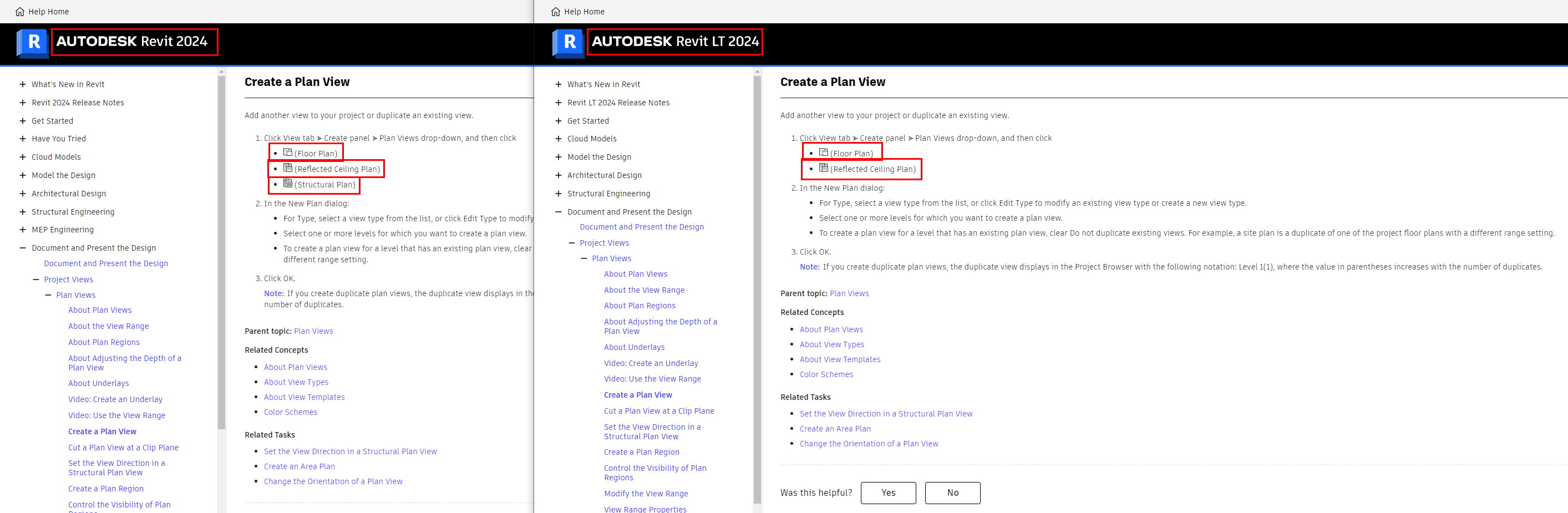Image resolution: width=1568 pixels, height=513 pixels.
Task: Collapse Project Views node in Revit 2024 sidebar
Action: [35, 280]
